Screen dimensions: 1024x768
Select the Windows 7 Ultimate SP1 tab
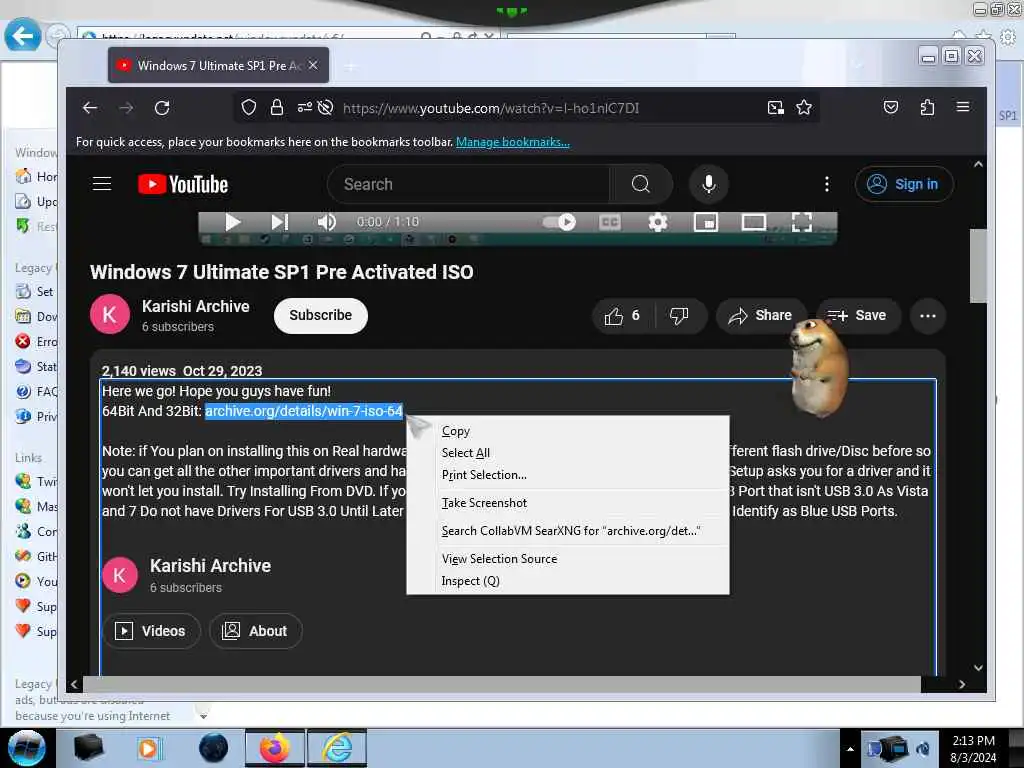click(x=218, y=65)
